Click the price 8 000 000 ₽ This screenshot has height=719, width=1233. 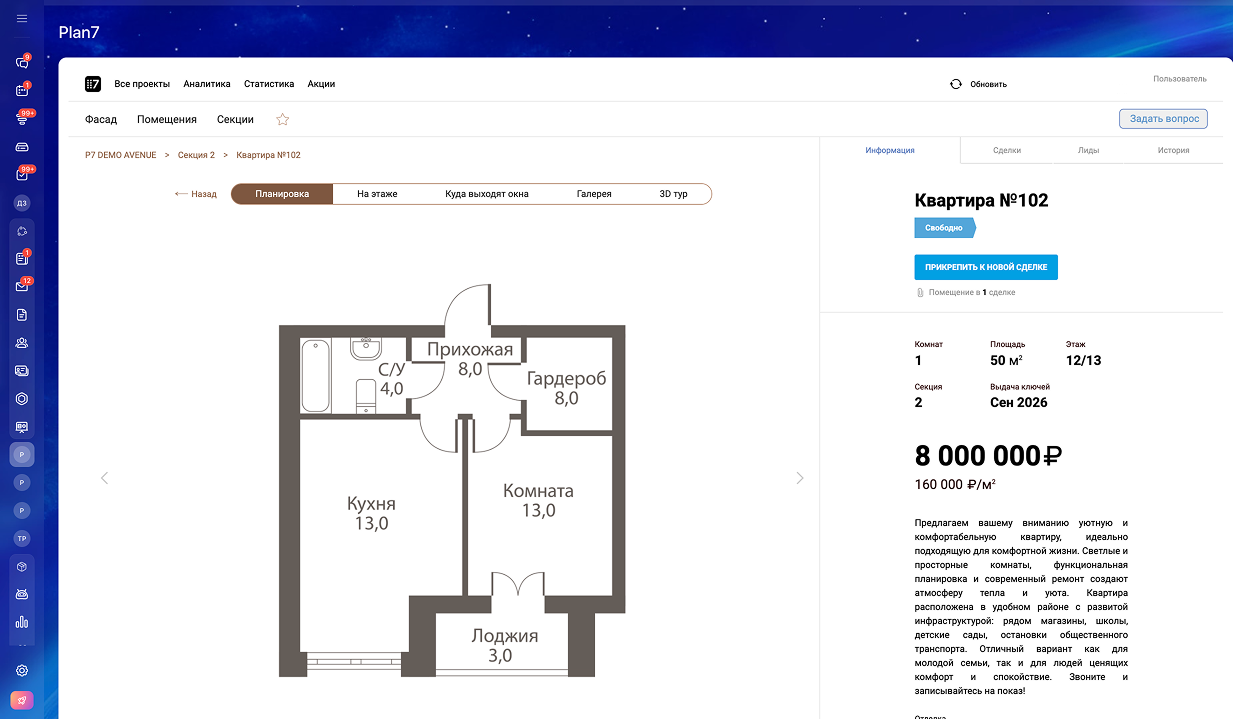coord(988,456)
